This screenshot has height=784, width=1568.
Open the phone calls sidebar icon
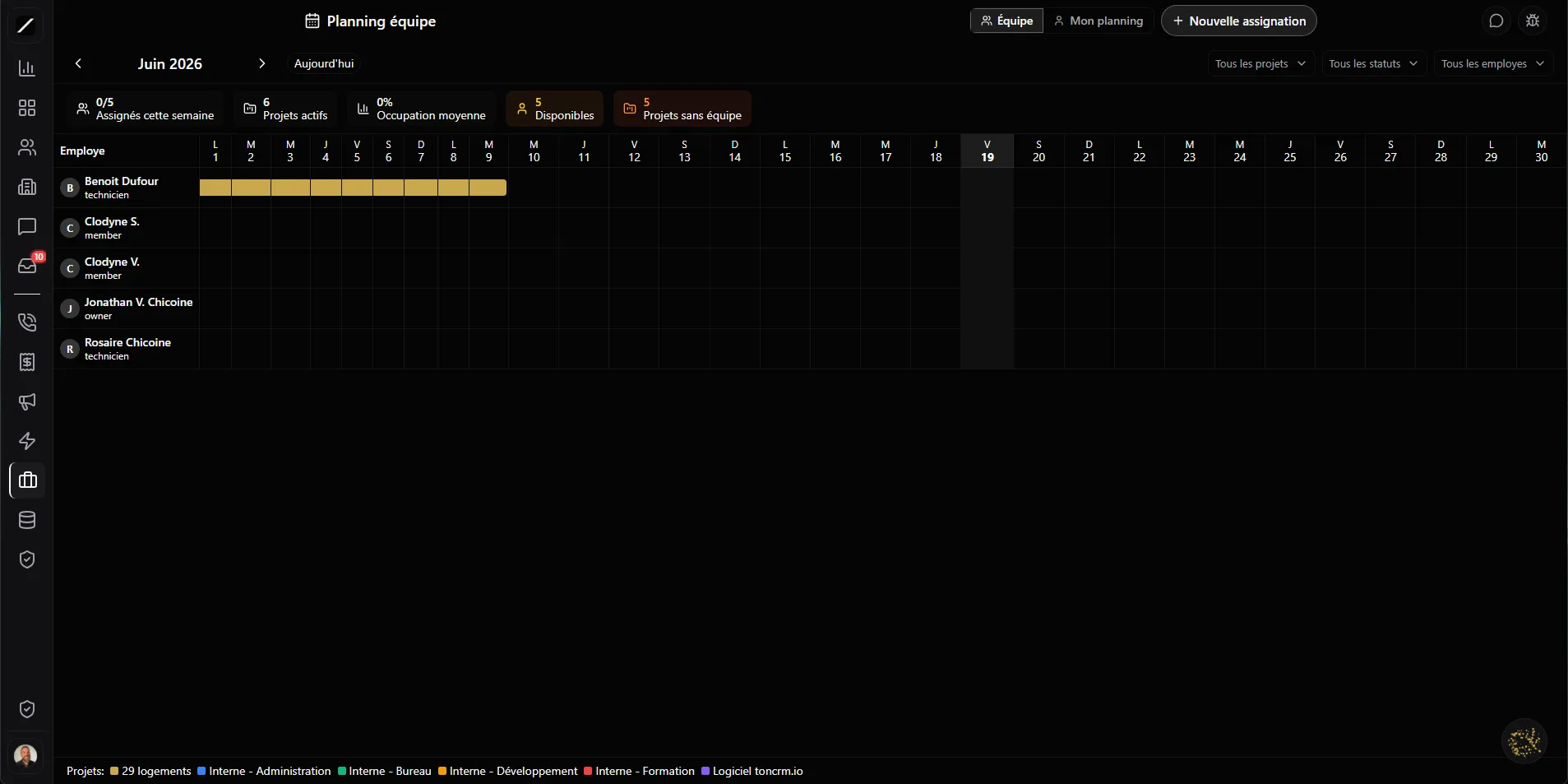point(27,322)
